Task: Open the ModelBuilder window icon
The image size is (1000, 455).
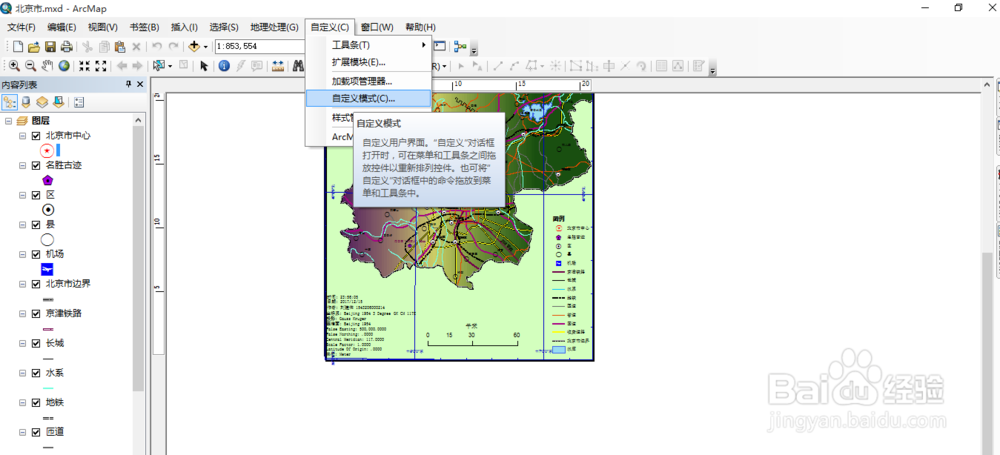Action: 460,47
